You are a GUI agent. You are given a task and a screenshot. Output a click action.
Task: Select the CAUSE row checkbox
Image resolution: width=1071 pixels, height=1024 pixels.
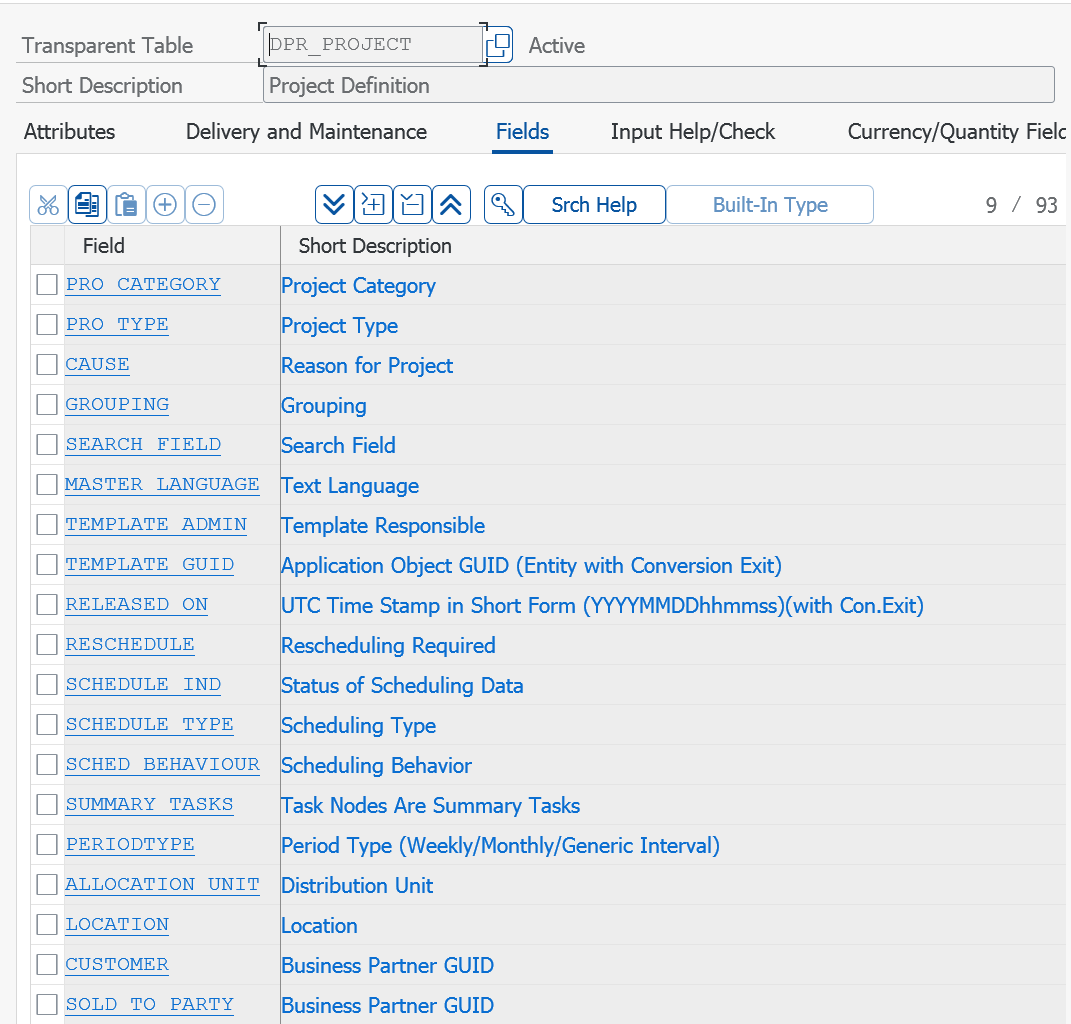47,364
